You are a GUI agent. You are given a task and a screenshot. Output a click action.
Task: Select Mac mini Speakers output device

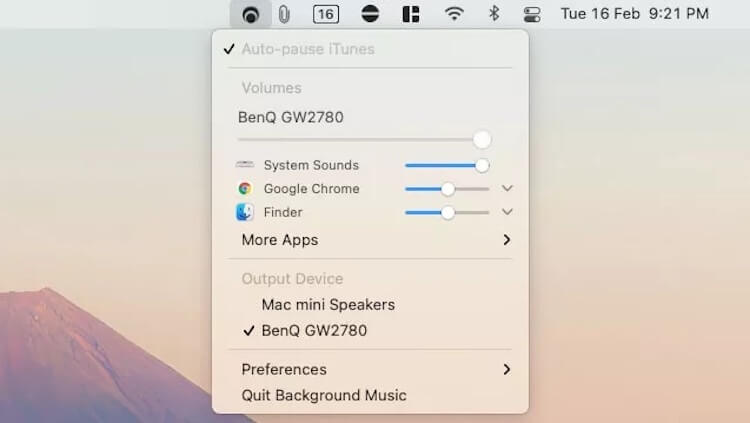pos(370,305)
